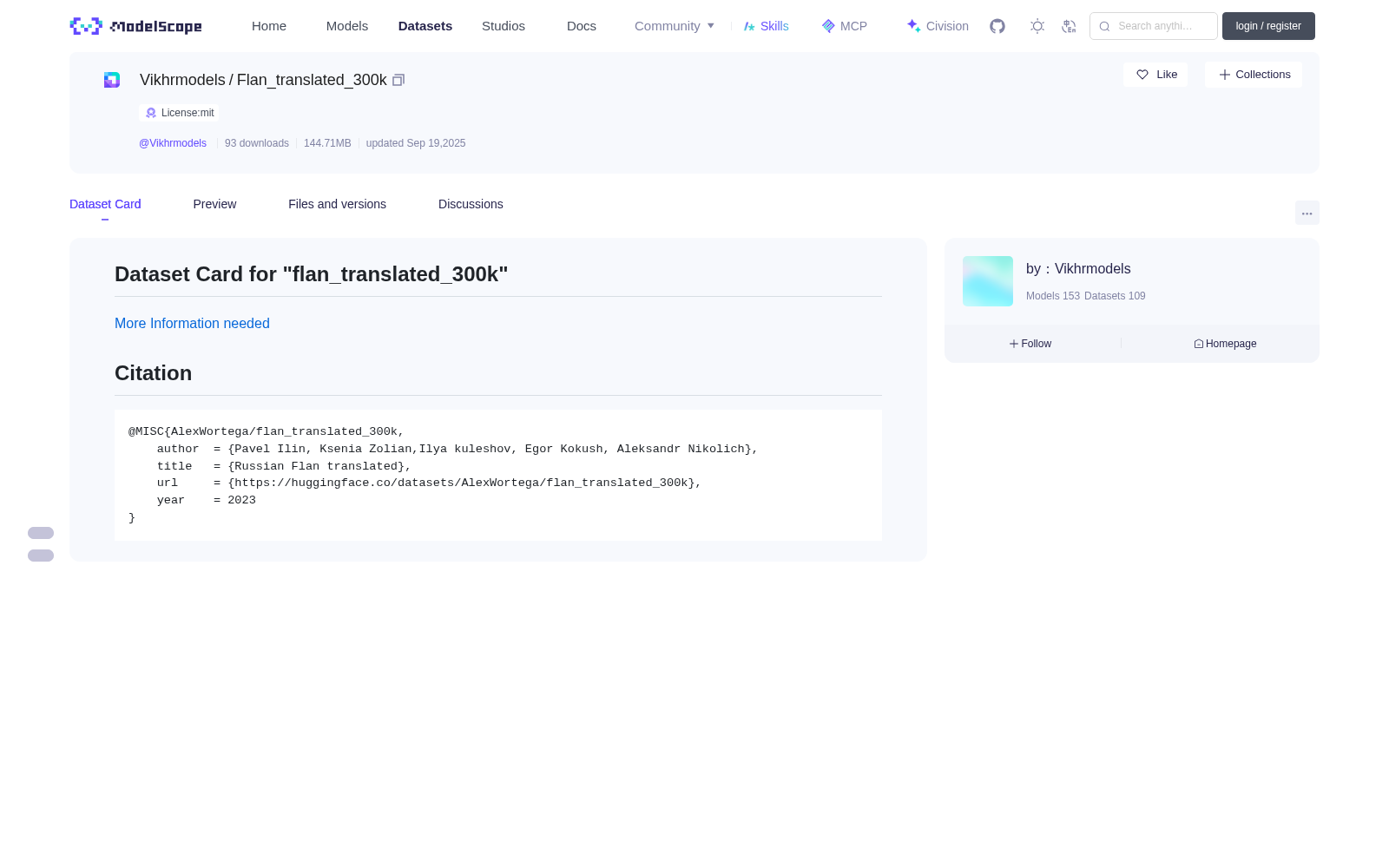Screen dimensions: 1389x868
Task: Add to Collections with plus button
Action: (1254, 75)
